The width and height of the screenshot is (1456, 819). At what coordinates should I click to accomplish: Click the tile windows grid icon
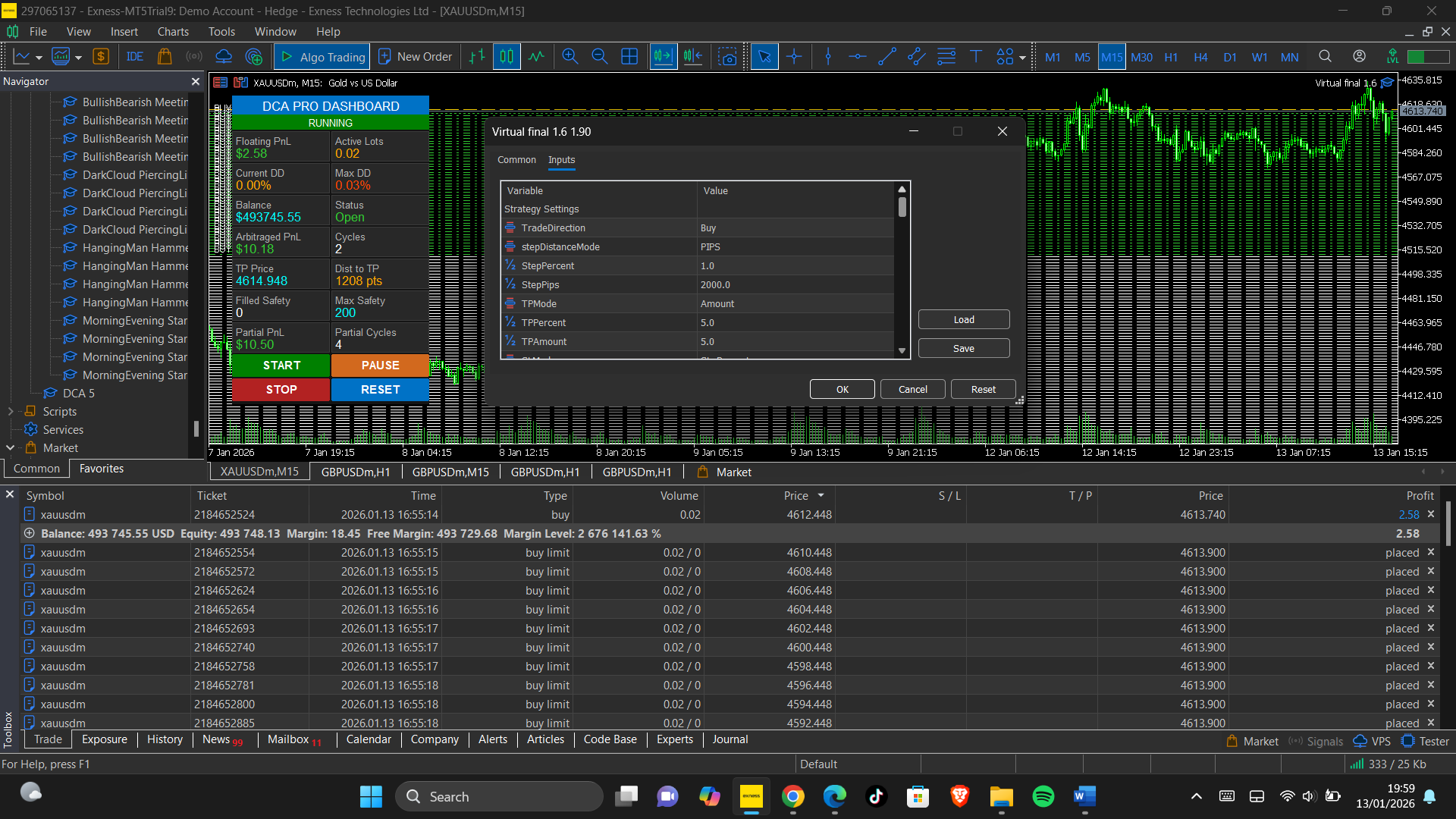point(629,57)
